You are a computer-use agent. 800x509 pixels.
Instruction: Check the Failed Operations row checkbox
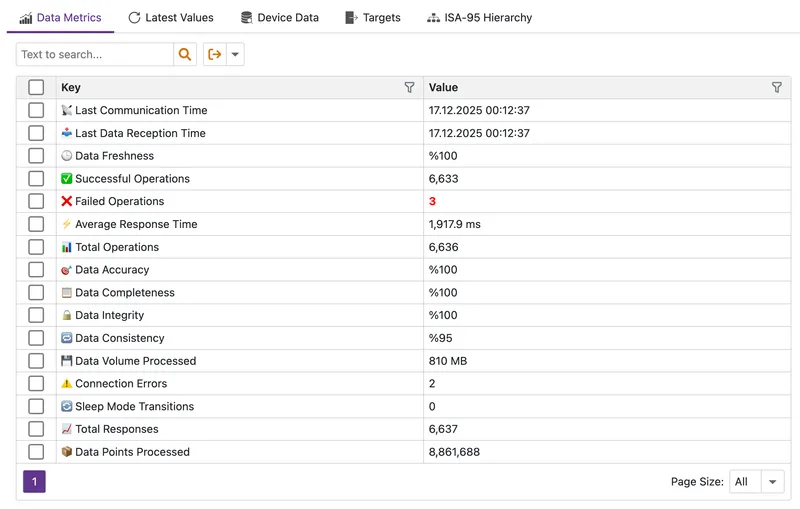tap(36, 201)
